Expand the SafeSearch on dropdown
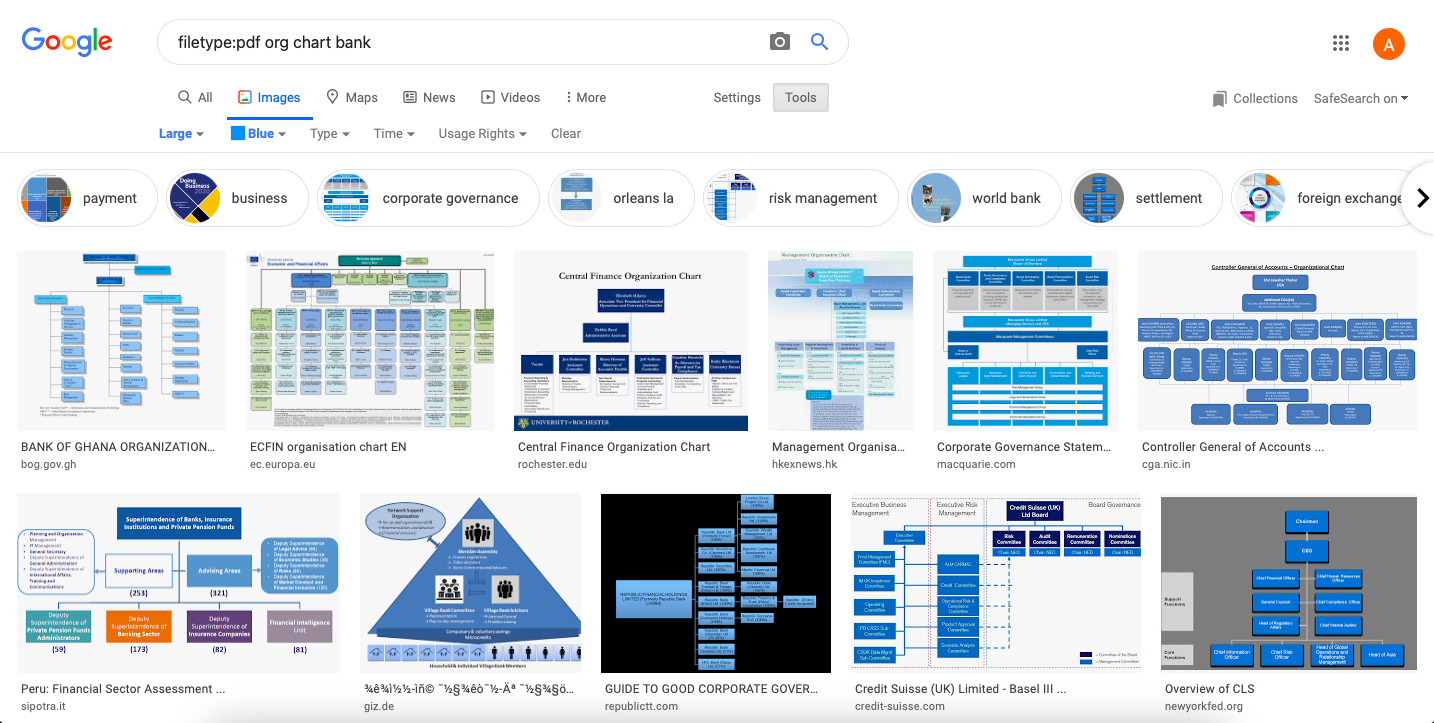1434x723 pixels. (1361, 98)
